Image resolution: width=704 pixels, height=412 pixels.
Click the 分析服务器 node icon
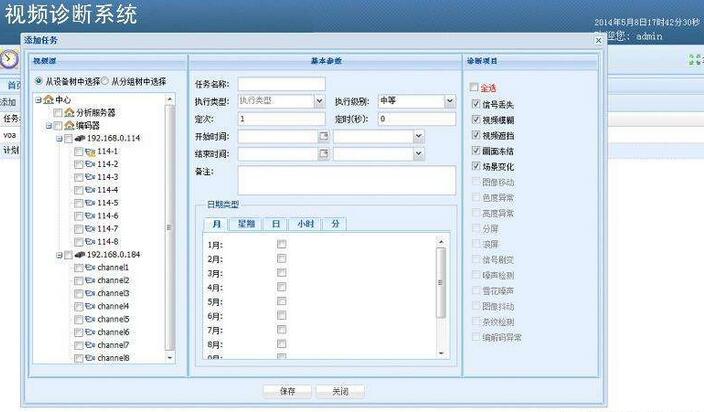click(69, 113)
